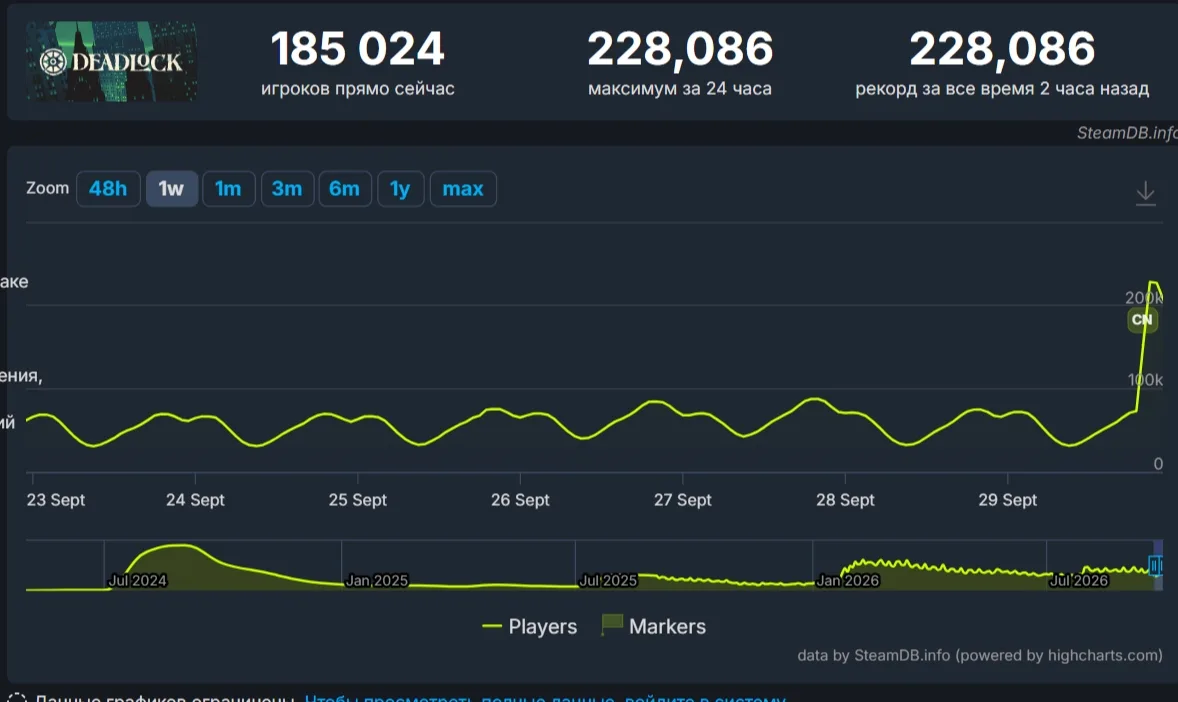Click the 'игроков прямо сейчас' label
The height and width of the screenshot is (702, 1178).
click(x=358, y=89)
